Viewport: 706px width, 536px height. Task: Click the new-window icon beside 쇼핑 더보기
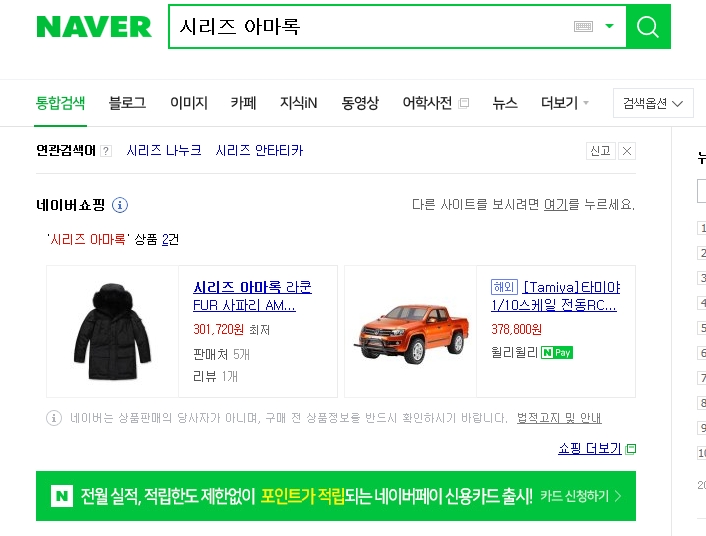point(631,449)
